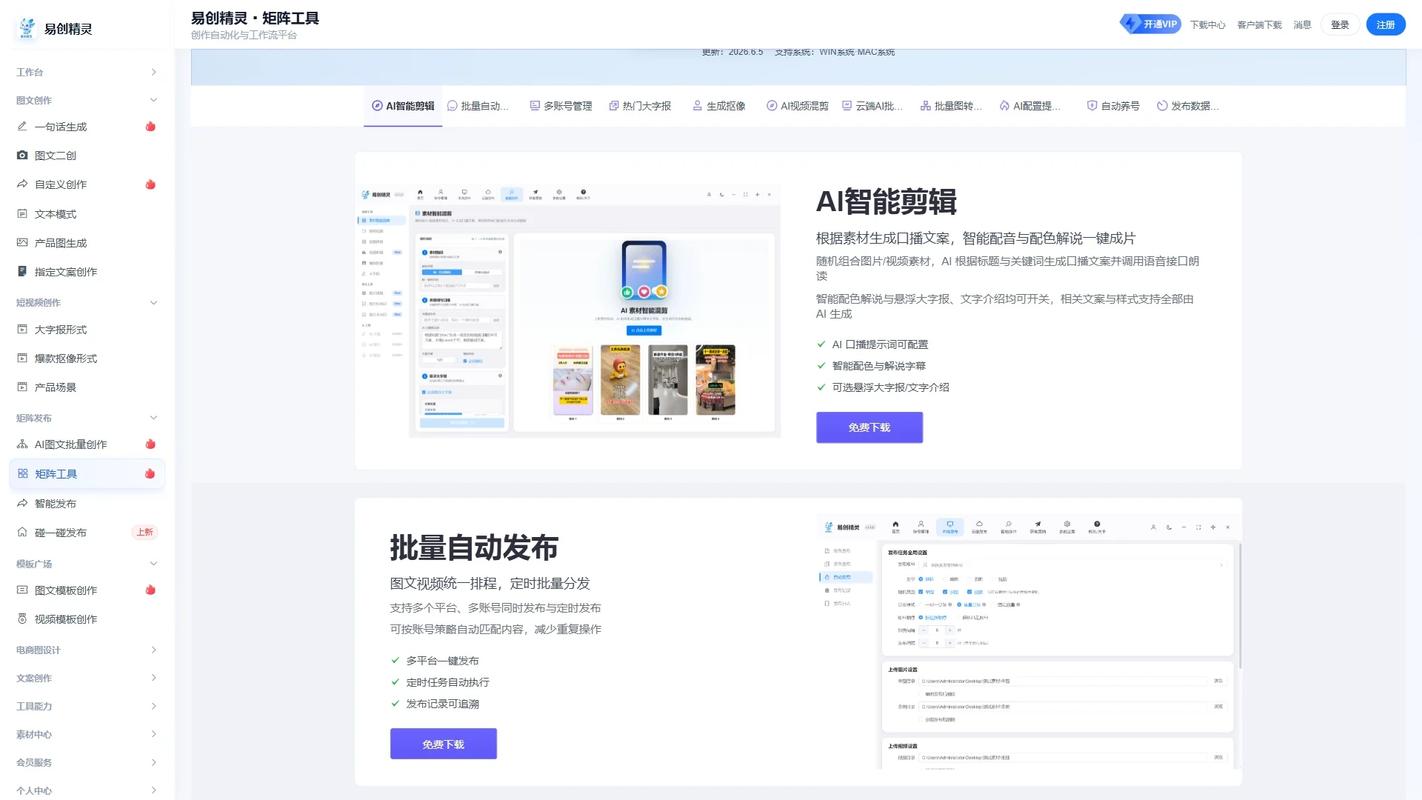
Task: Click the hierarchy icon beside AI图文批量创作
Action: coord(23,445)
